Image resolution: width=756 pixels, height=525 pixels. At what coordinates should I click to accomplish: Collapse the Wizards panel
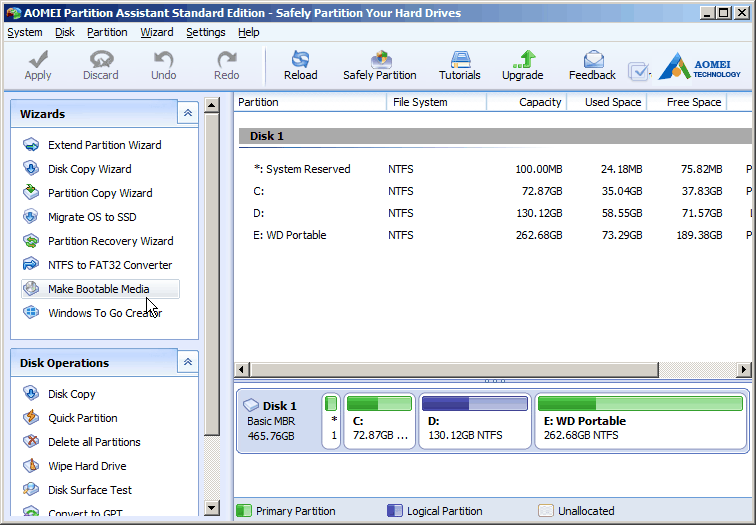coord(188,113)
